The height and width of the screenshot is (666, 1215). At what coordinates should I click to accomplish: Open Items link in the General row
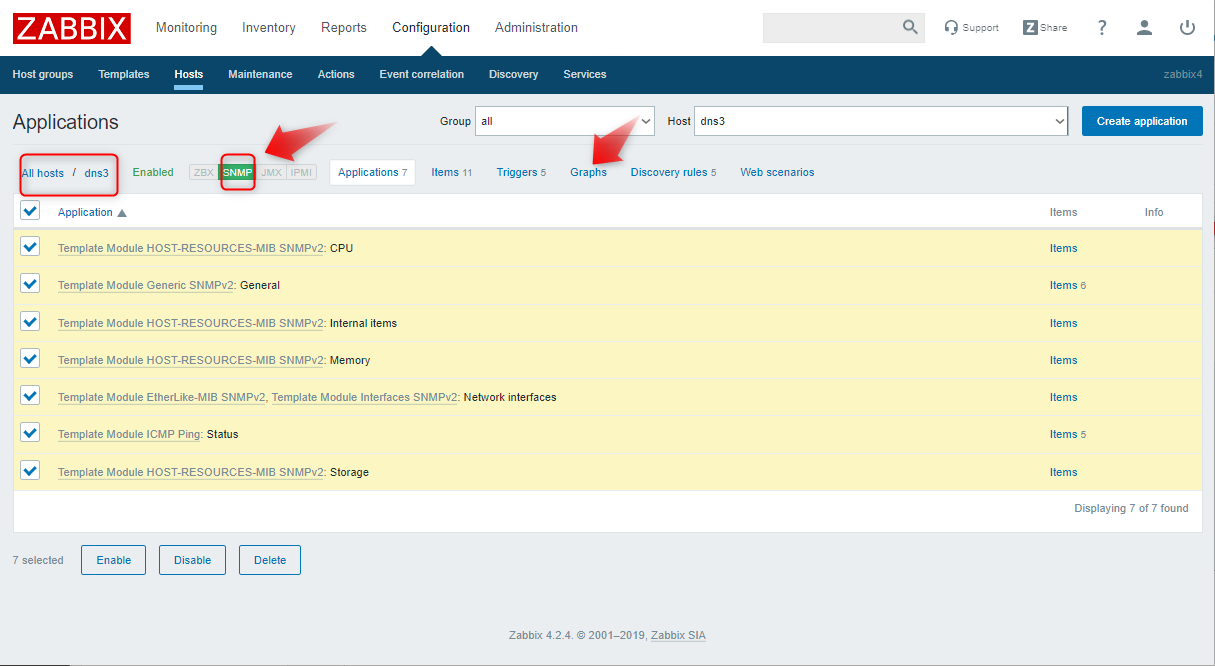(x=1063, y=285)
